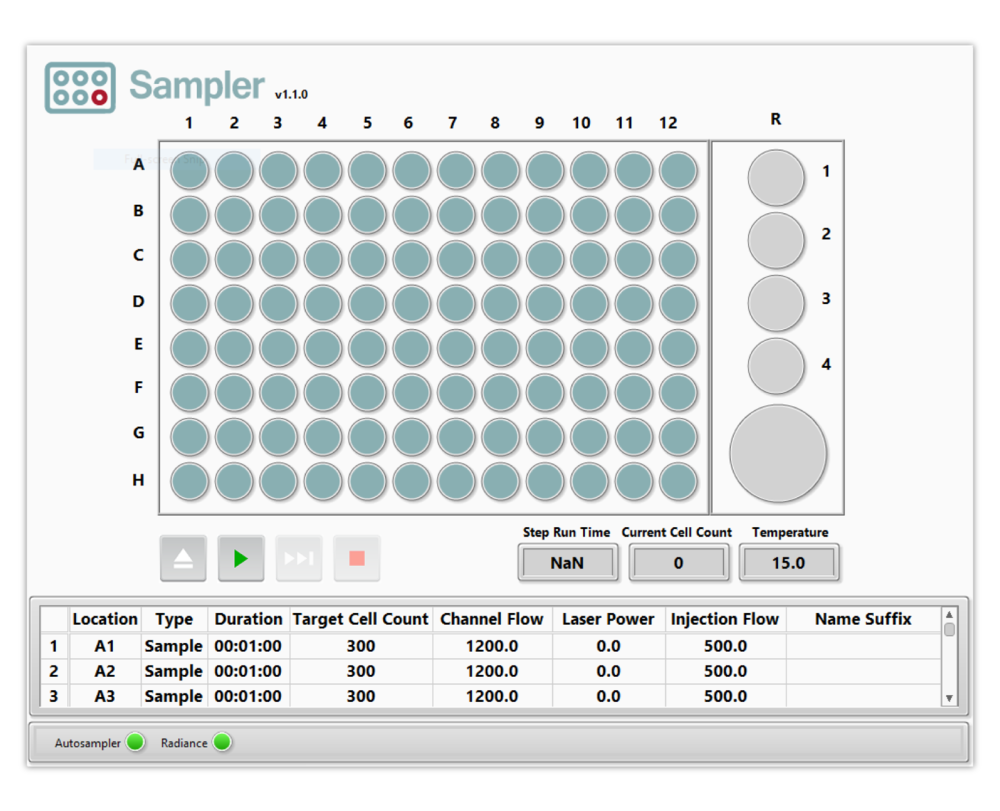Click the skip-to-next-step button
The height and width of the screenshot is (811, 1000).
[298, 558]
